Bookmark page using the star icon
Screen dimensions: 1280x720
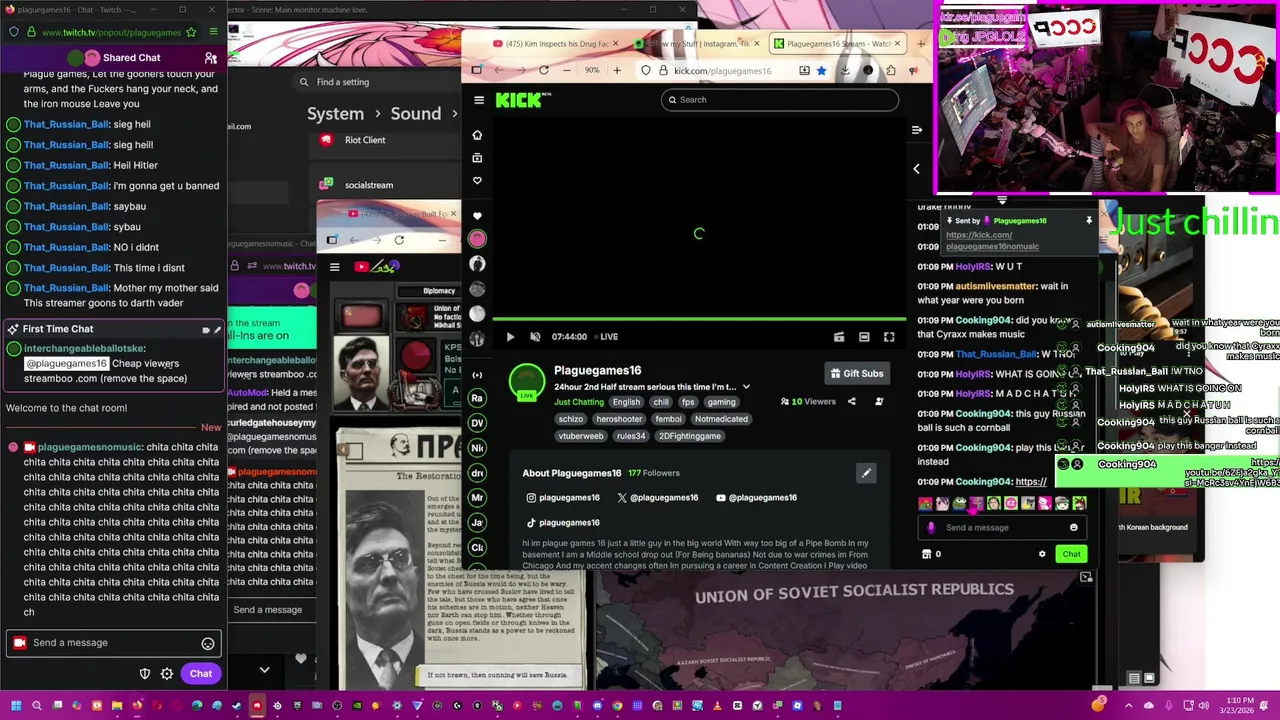tap(821, 71)
